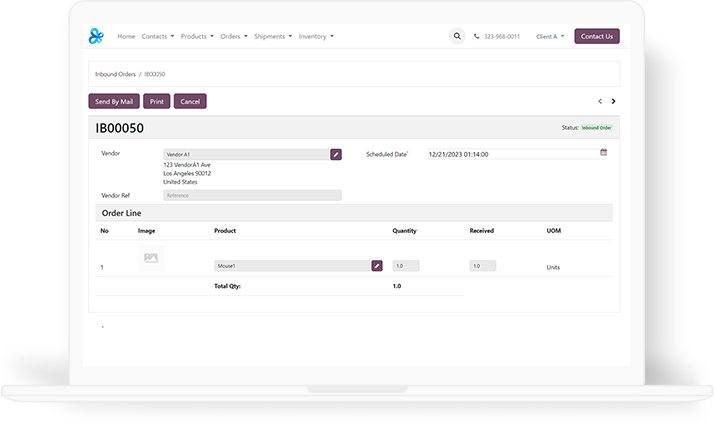Click the phone icon beside 323-968-0011

tap(477, 36)
